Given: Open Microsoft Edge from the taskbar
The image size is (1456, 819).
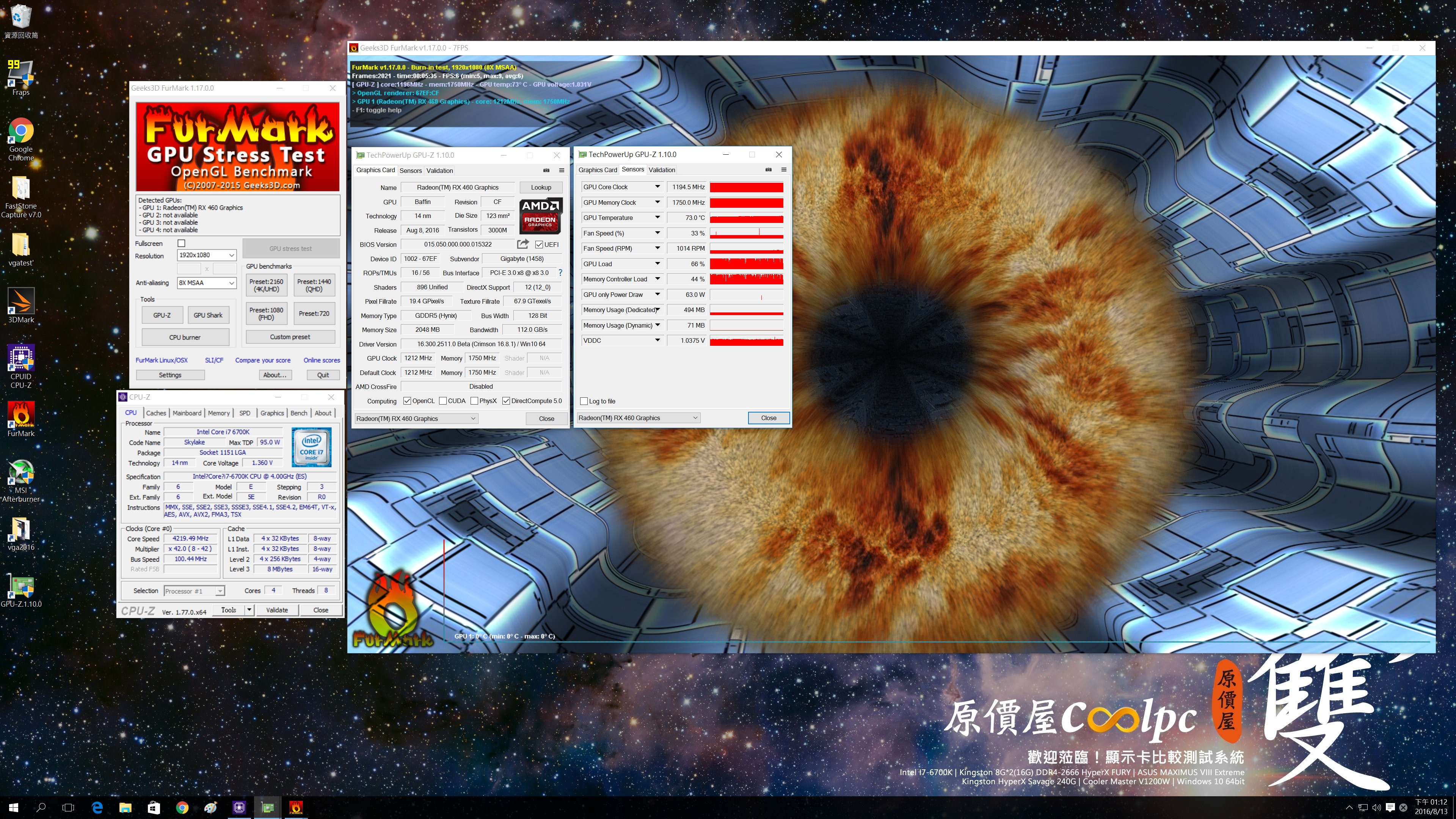Looking at the screenshot, I should click(x=97, y=808).
